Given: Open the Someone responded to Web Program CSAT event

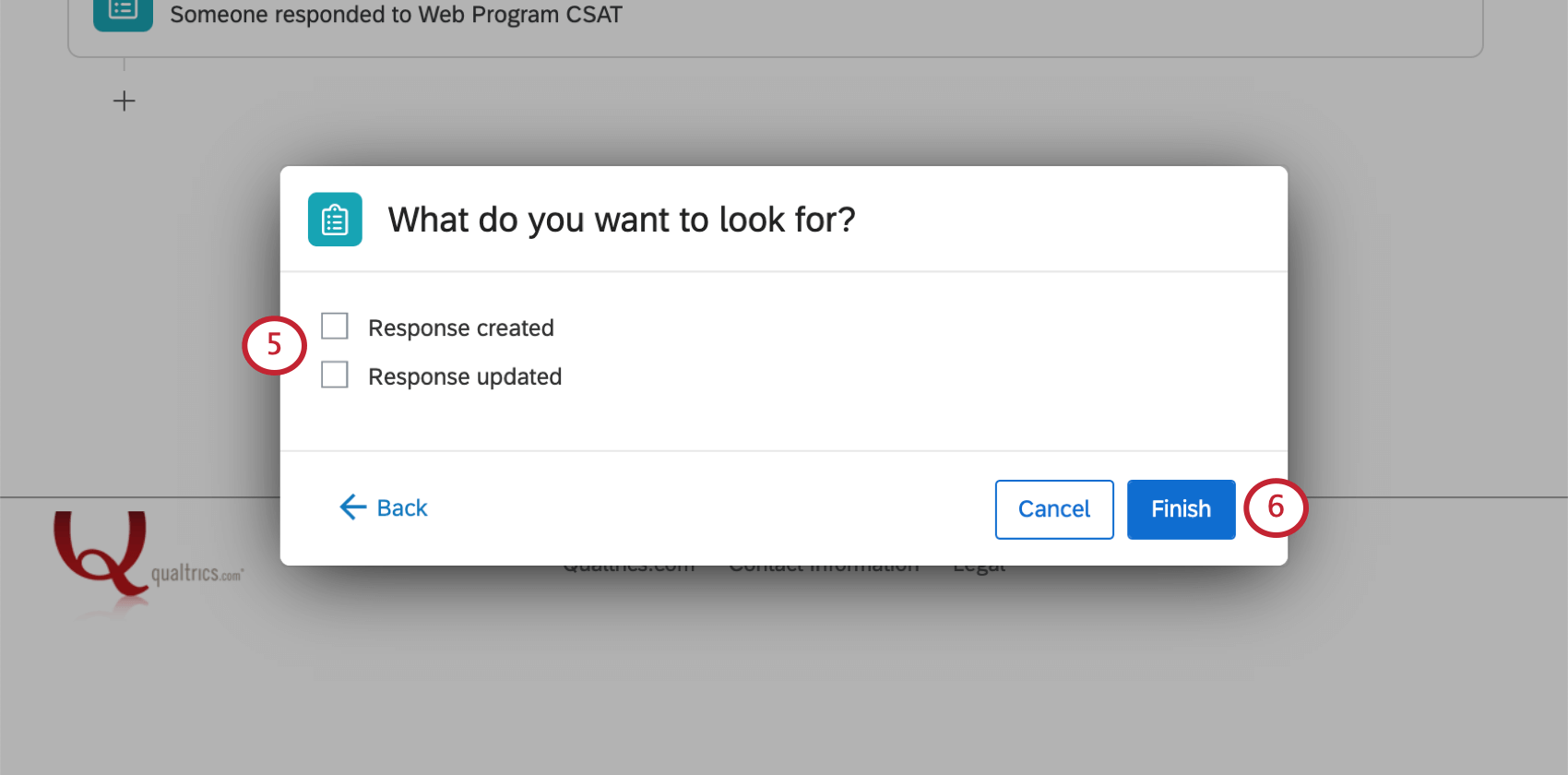Looking at the screenshot, I should 775,18.
